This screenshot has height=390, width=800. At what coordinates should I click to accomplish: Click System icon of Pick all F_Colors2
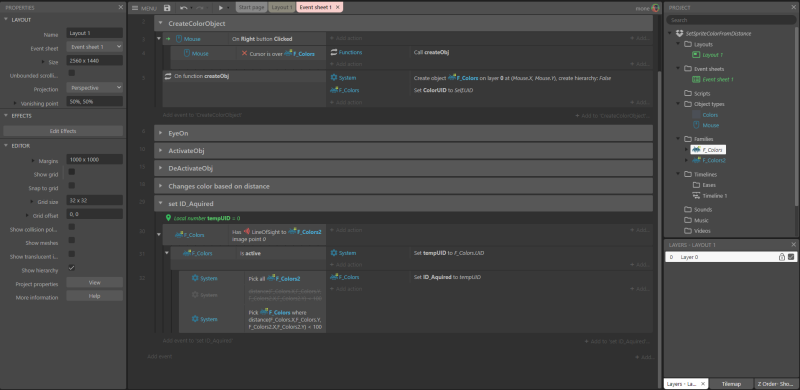point(195,278)
